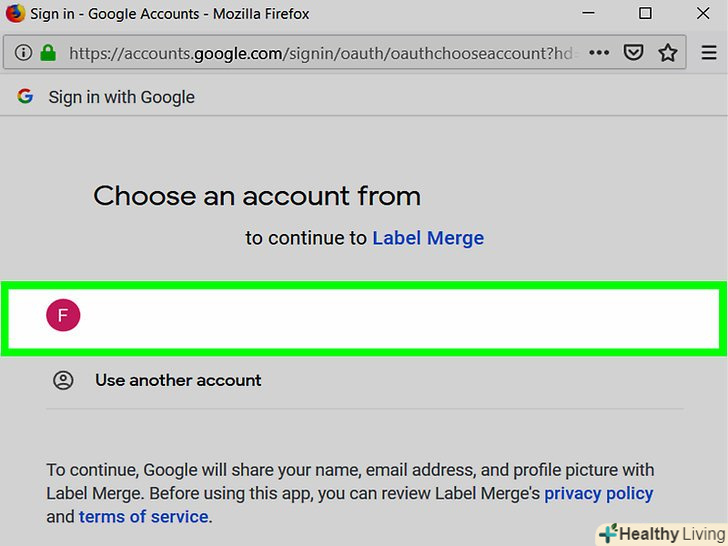Click the Firefox logo in the title bar

[15, 14]
